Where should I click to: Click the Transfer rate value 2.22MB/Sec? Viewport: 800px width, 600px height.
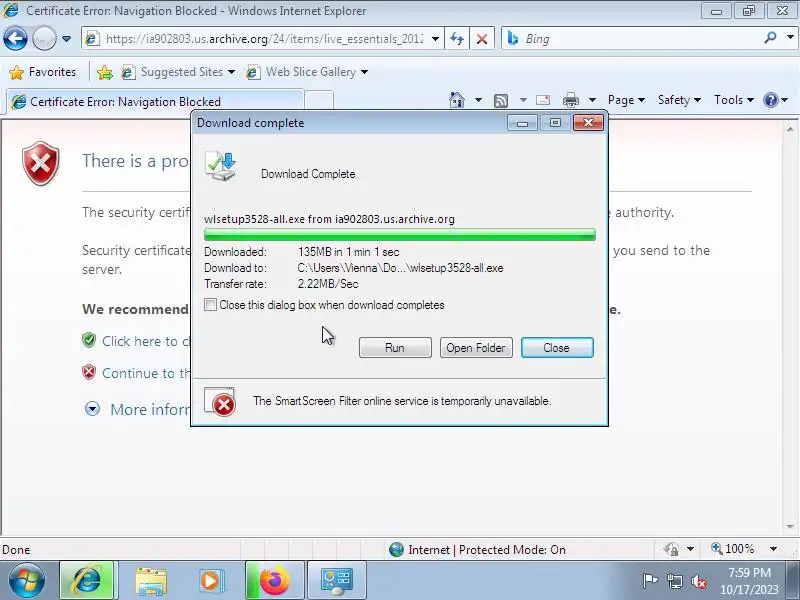pos(328,284)
